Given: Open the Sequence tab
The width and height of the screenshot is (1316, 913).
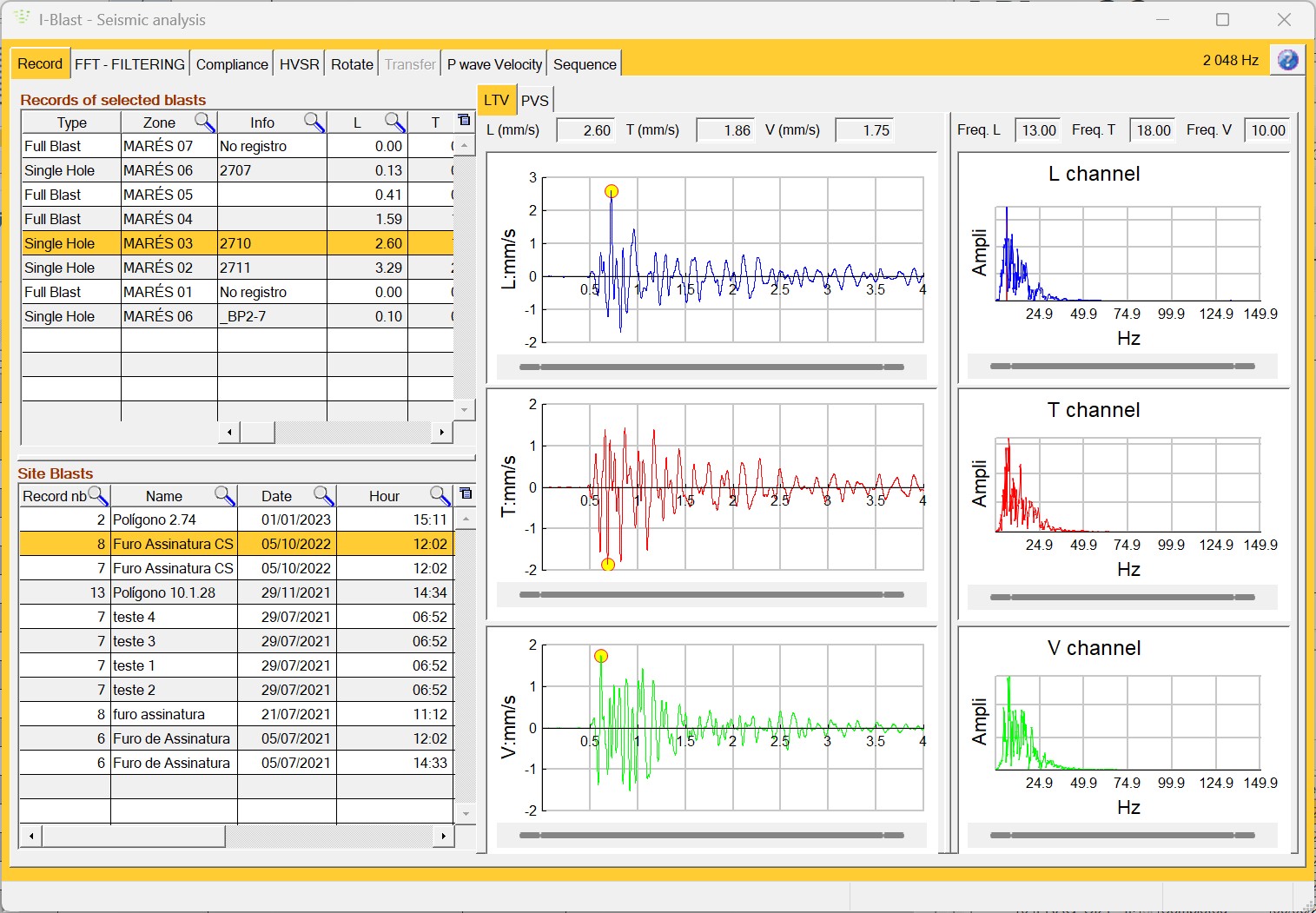Looking at the screenshot, I should click(x=584, y=63).
